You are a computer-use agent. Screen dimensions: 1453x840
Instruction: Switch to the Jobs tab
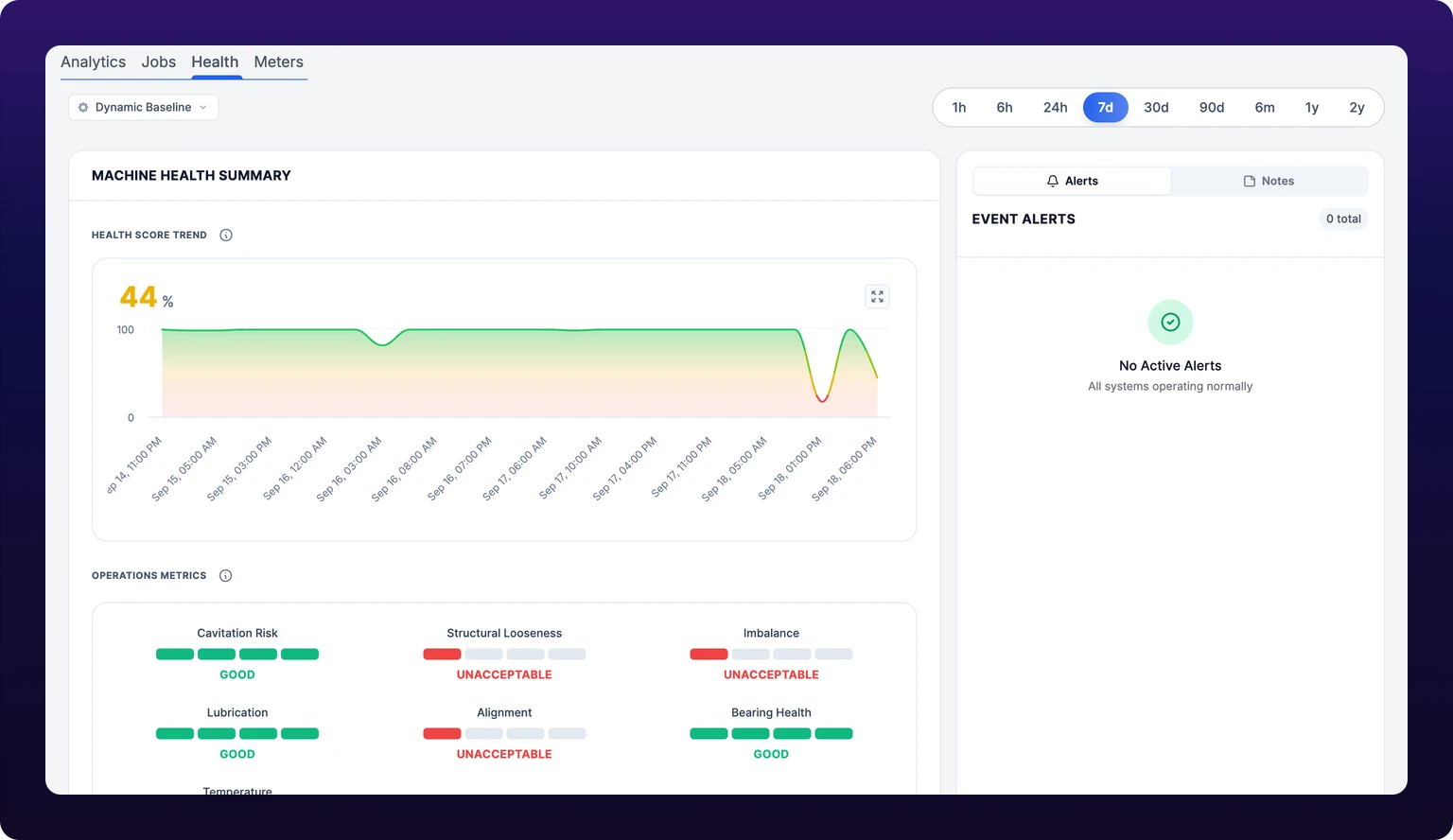[159, 62]
